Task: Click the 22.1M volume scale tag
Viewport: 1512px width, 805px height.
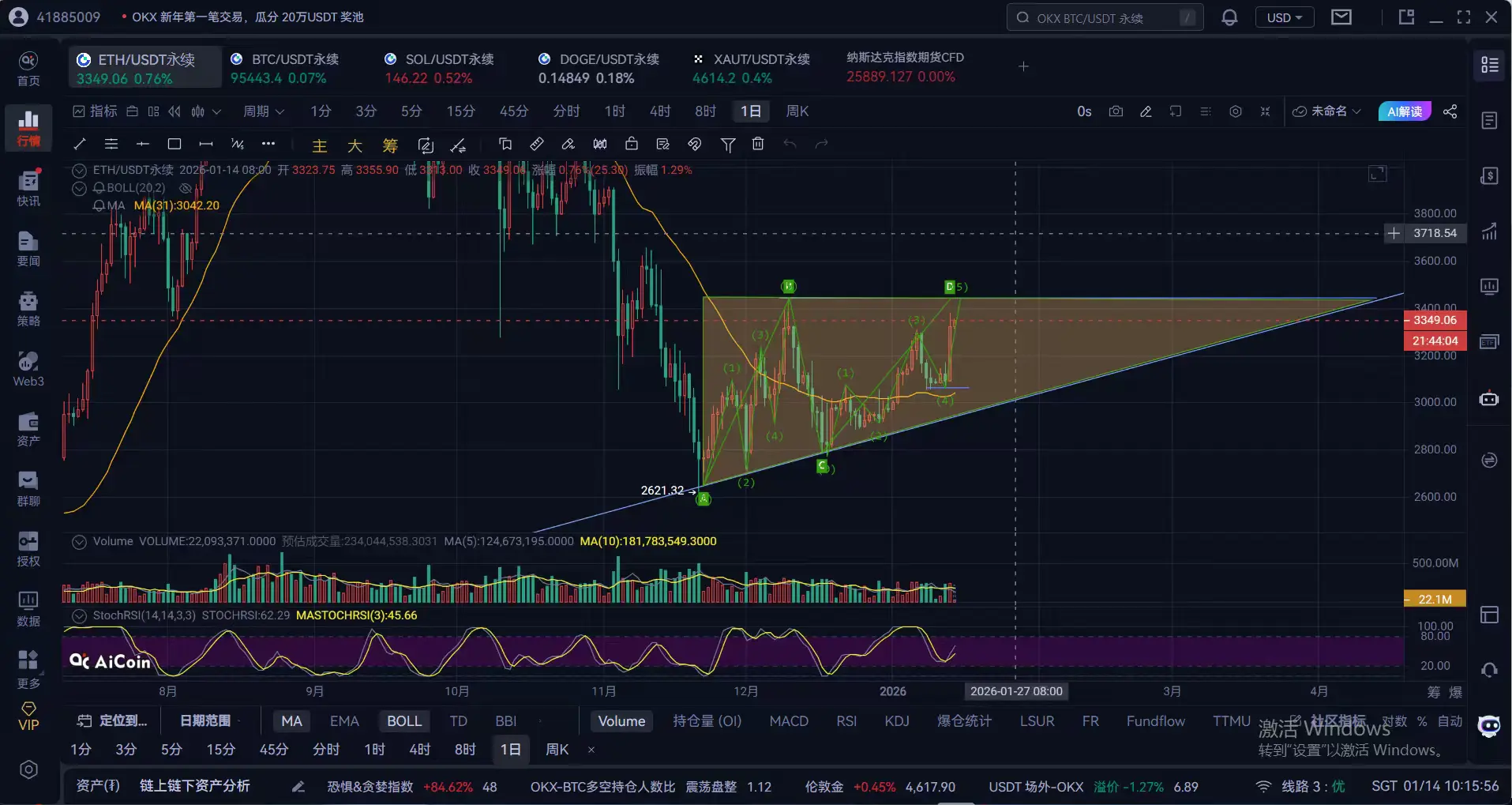Action: tap(1435, 599)
